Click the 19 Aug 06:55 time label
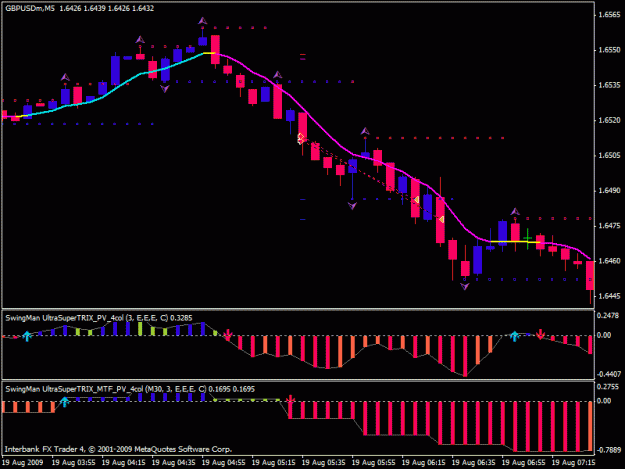The height and width of the screenshot is (469, 625). point(523,463)
